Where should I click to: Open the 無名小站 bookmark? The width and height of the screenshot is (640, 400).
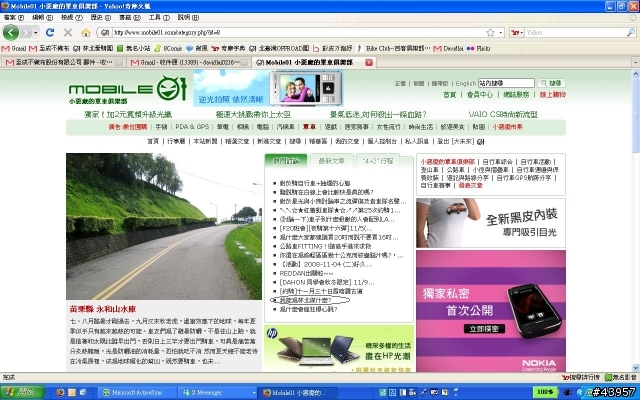pyautogui.click(x=134, y=48)
